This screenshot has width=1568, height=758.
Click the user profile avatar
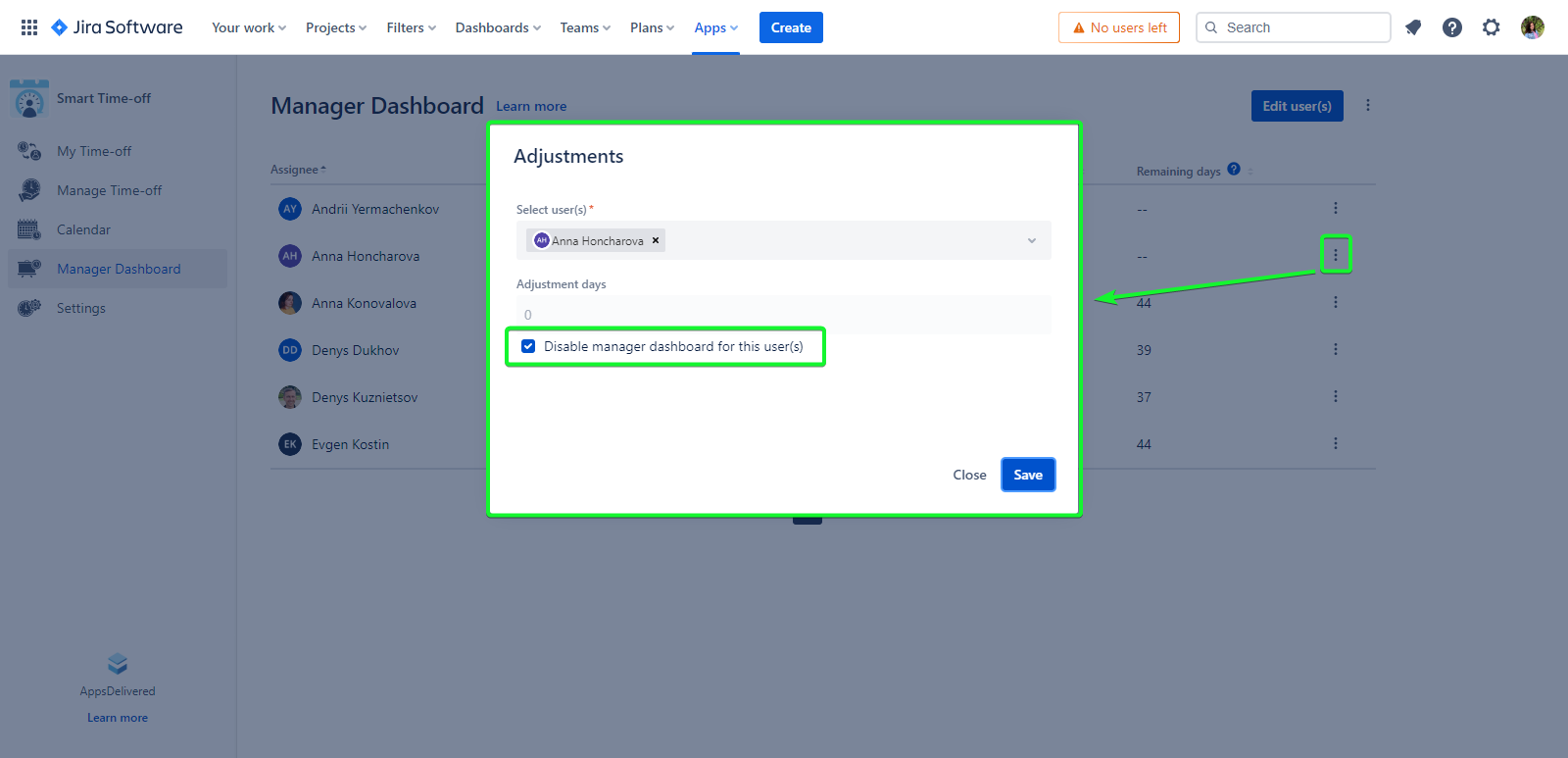point(1533,27)
